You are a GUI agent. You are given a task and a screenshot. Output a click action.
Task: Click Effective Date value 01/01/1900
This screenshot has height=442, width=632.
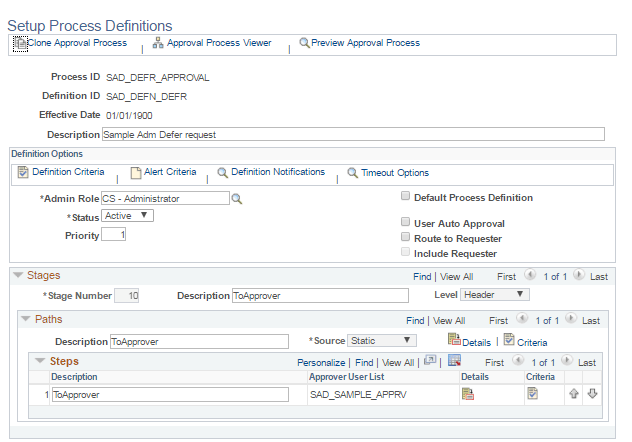point(129,116)
